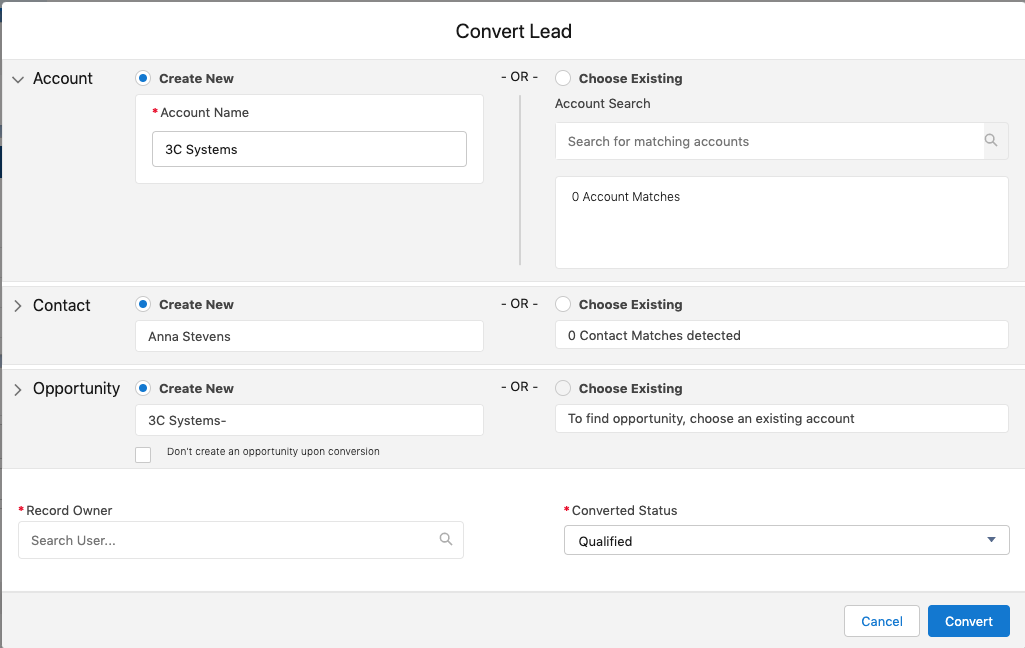Viewport: 1025px width, 648px height.
Task: Click the To find opportunity, choose existing account box
Action: coord(782,418)
